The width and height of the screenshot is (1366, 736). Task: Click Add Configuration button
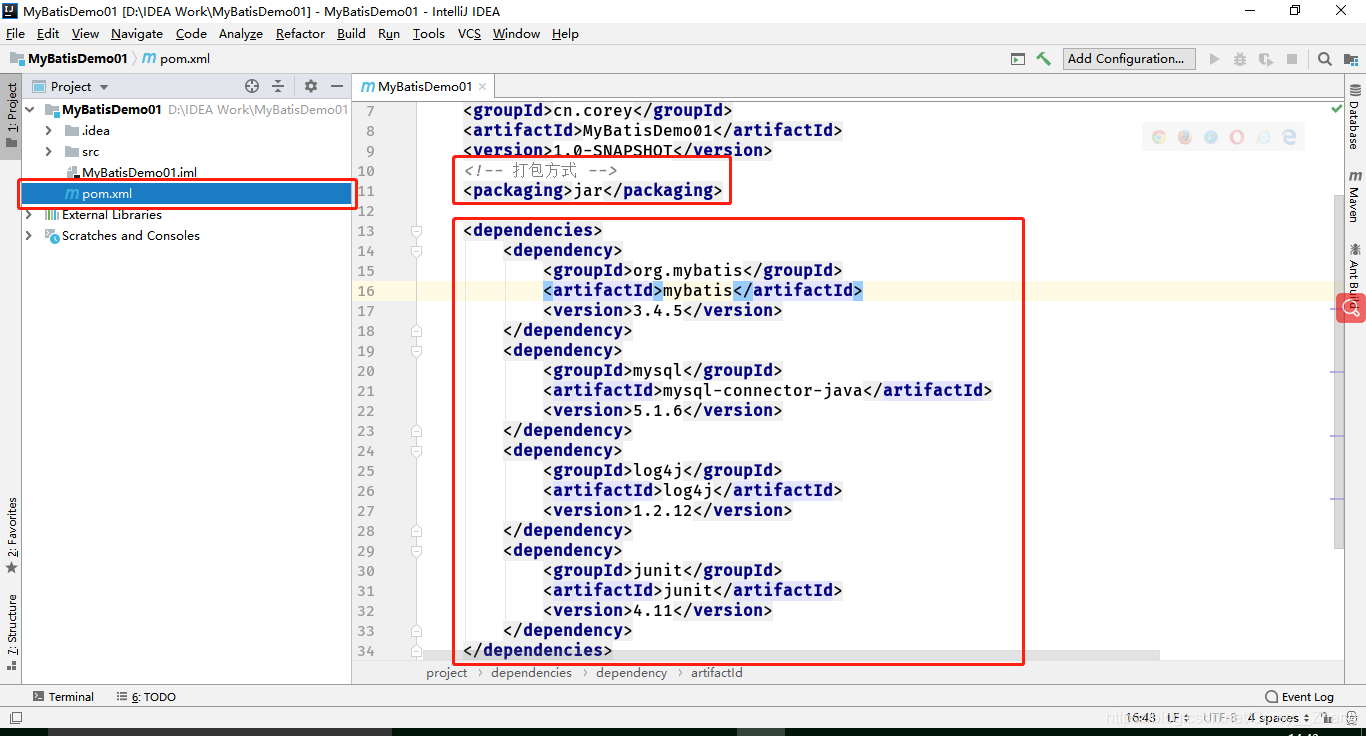coord(1129,59)
